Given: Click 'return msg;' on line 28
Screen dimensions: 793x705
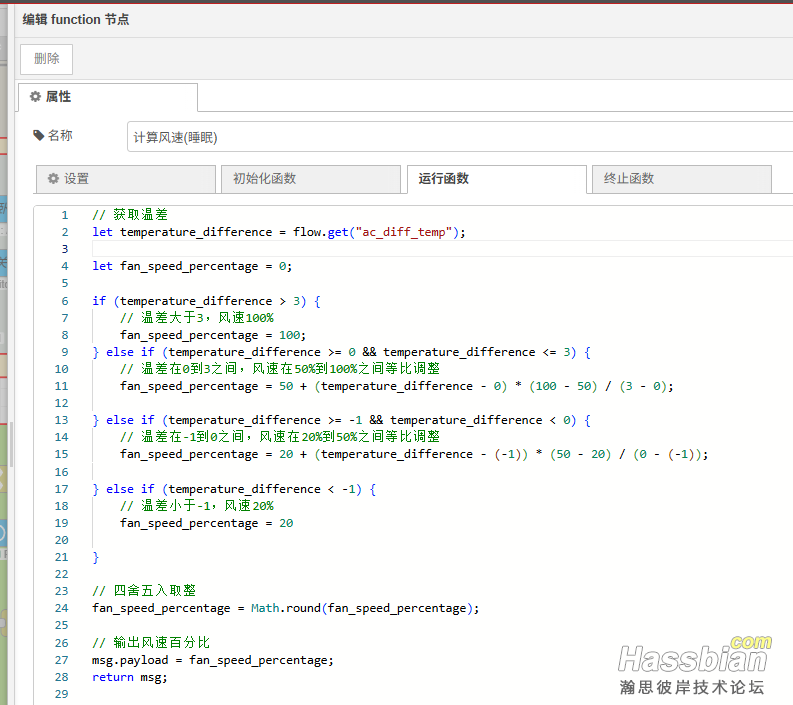Looking at the screenshot, I should 129,677.
